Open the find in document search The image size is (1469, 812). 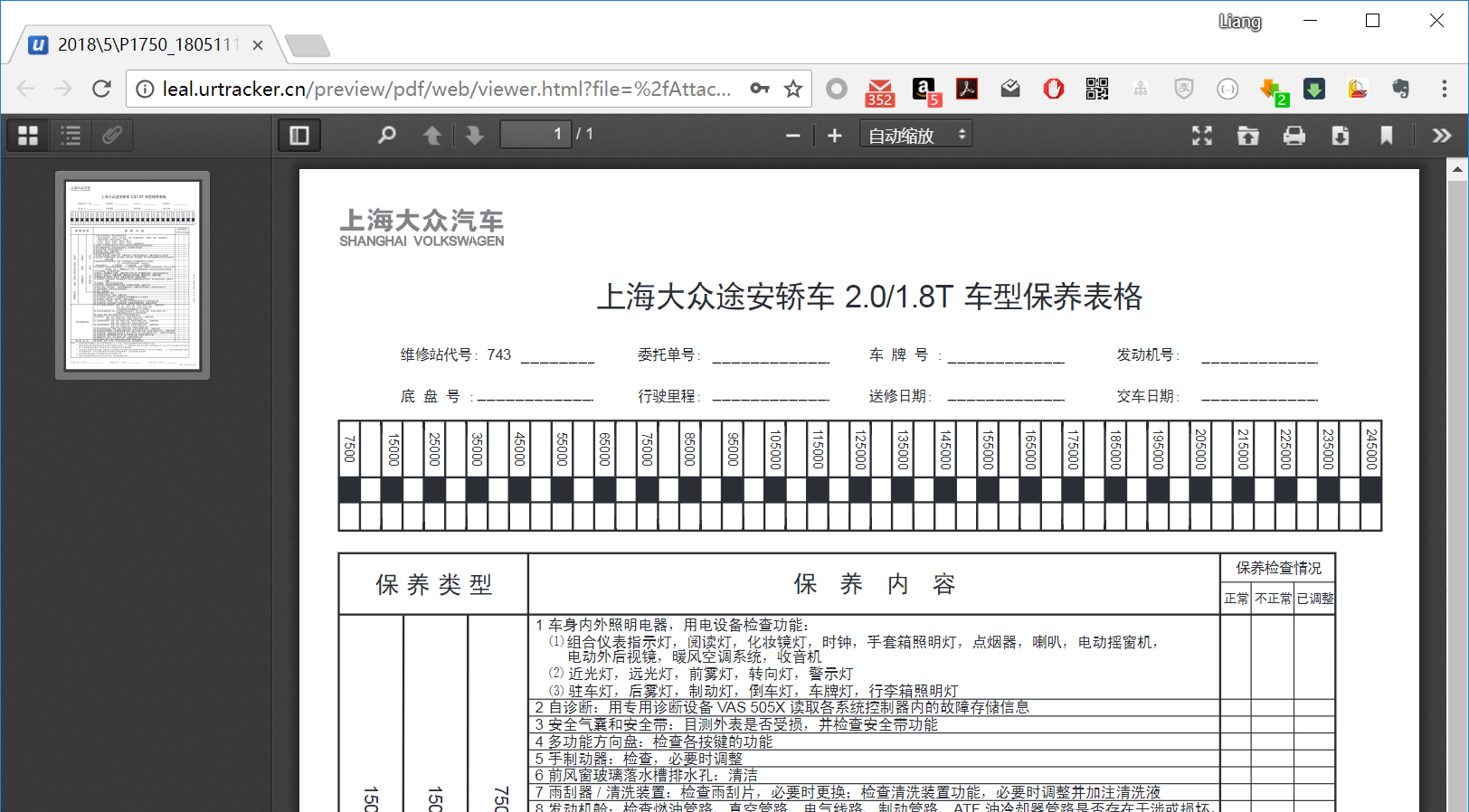387,136
